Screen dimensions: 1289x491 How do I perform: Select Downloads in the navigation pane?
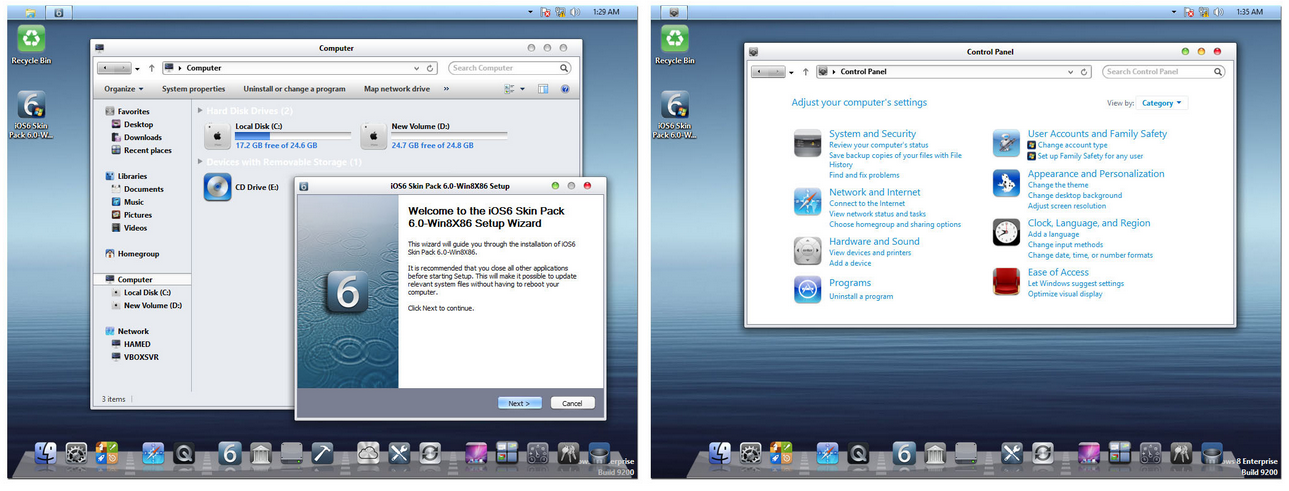142,138
